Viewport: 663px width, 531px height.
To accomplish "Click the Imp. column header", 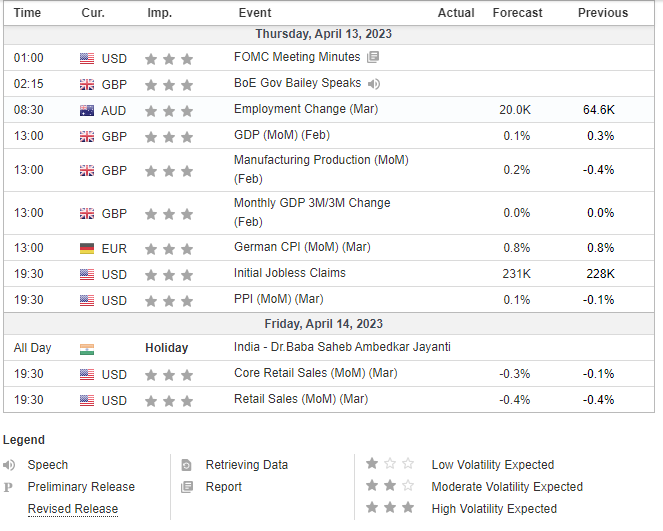I will (159, 13).
